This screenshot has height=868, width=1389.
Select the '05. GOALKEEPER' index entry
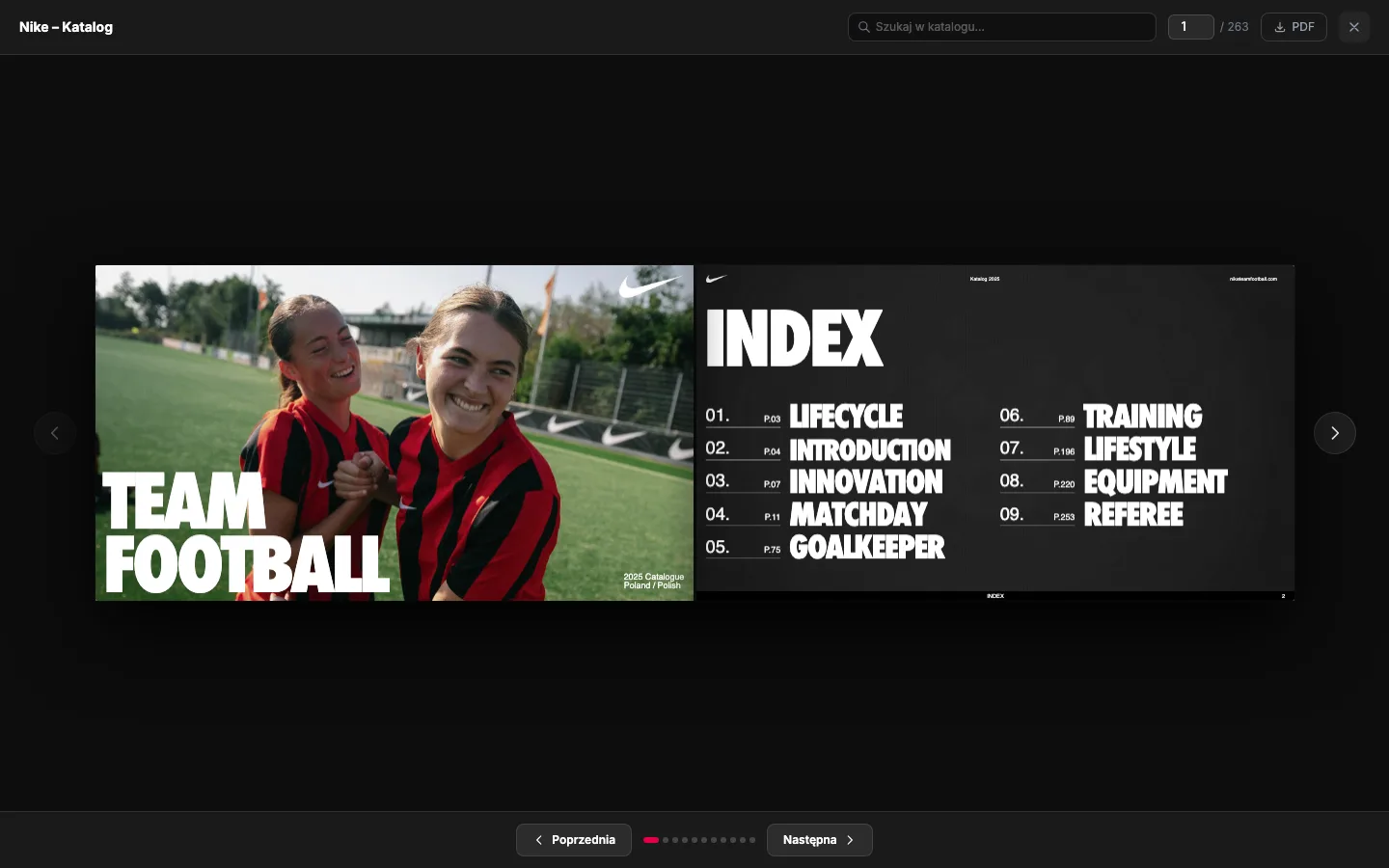coord(825,547)
